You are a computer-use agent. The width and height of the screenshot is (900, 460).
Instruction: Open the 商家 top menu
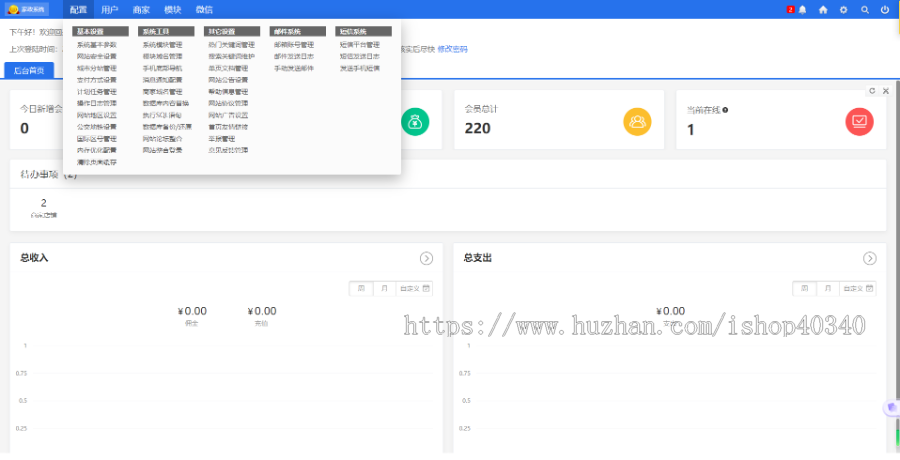point(141,9)
